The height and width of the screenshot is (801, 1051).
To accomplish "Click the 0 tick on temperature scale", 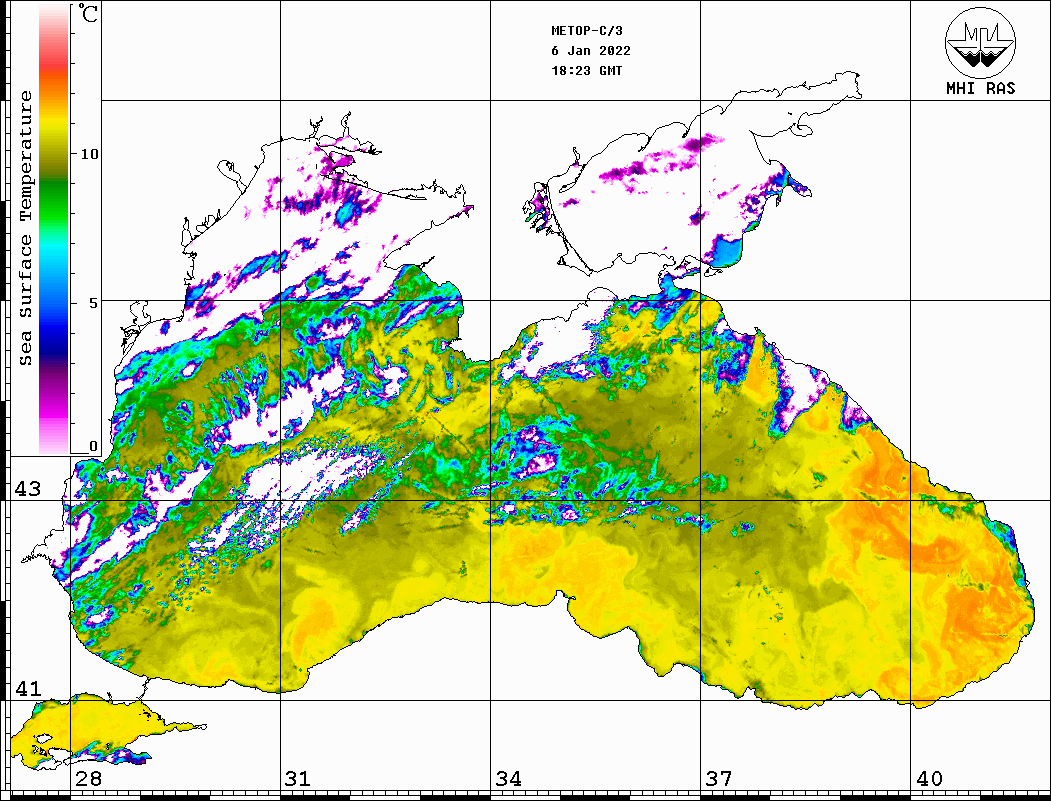I will (93, 446).
